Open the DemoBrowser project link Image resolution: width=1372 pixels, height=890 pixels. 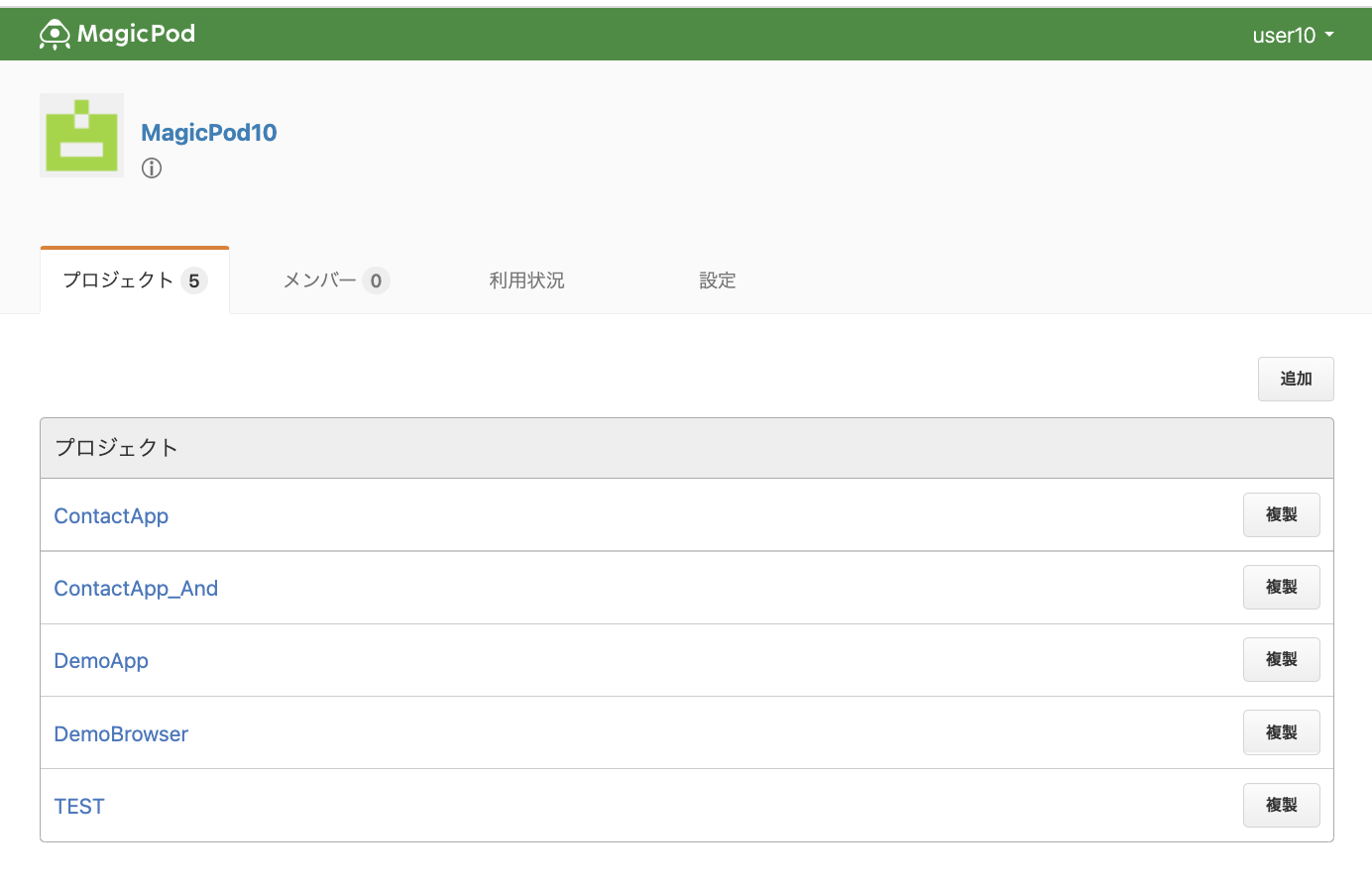click(x=121, y=733)
